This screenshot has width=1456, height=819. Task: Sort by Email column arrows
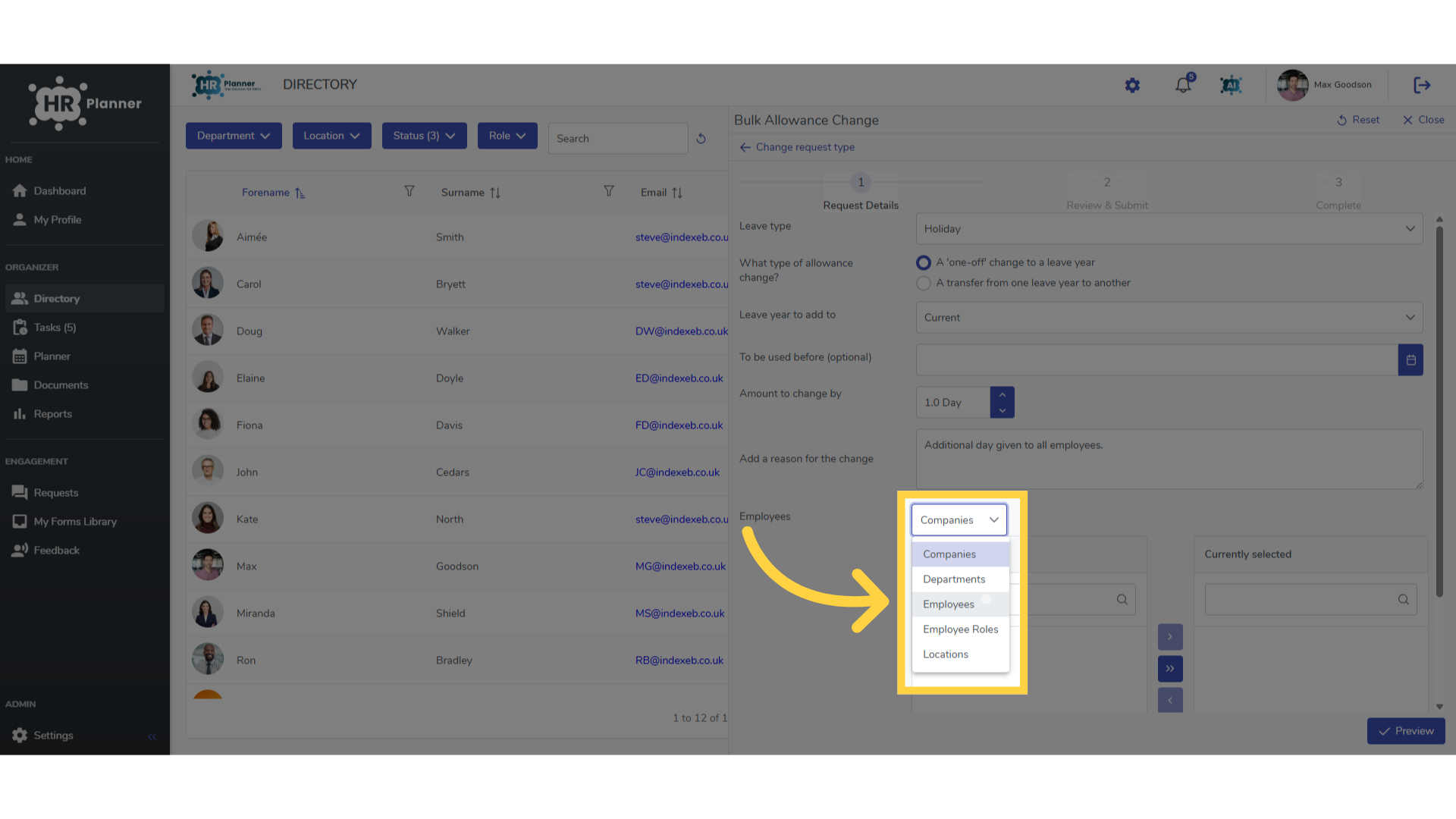[677, 193]
